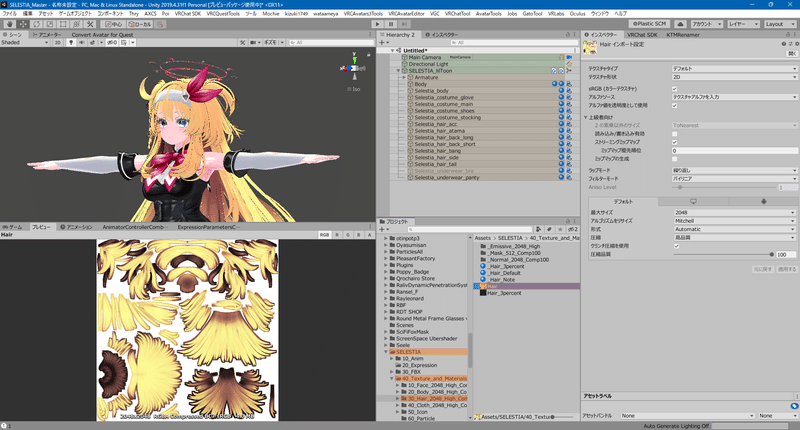Open resize algorithm Mitchell dropdown
Image resolution: width=800 pixels, height=430 pixels.
(x=734, y=221)
